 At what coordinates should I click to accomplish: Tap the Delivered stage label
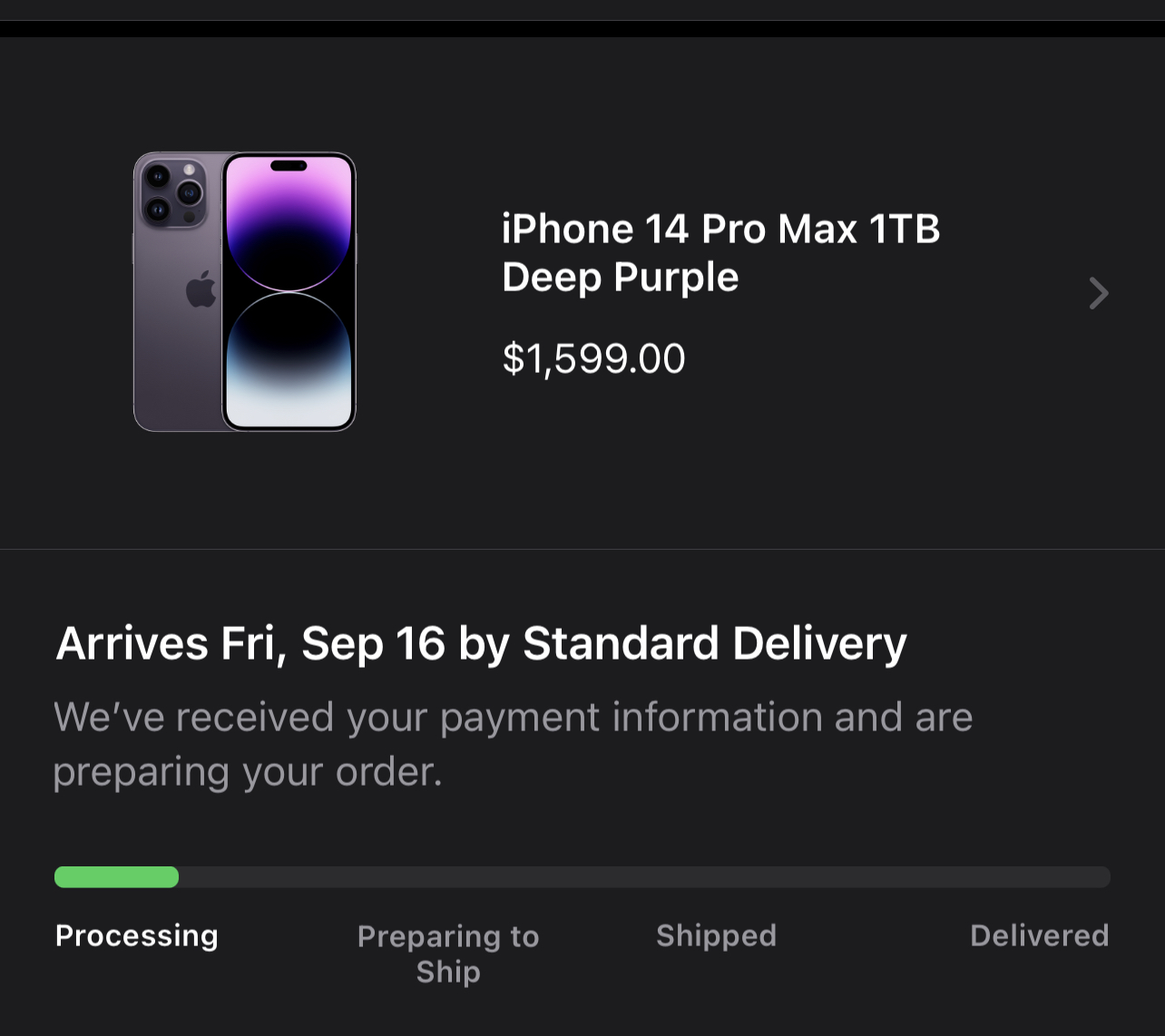click(x=1039, y=935)
